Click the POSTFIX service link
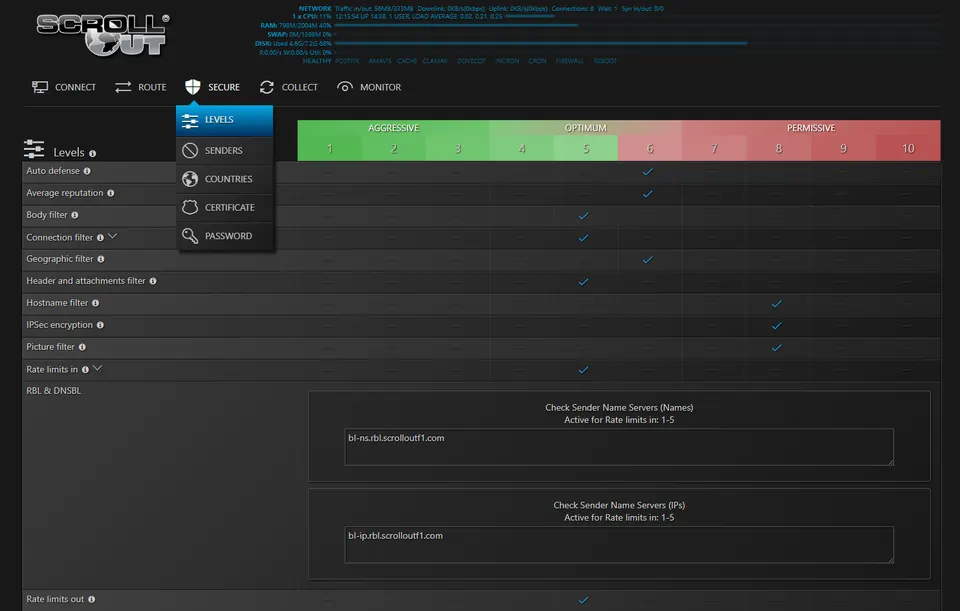The image size is (960, 611). (x=347, y=61)
